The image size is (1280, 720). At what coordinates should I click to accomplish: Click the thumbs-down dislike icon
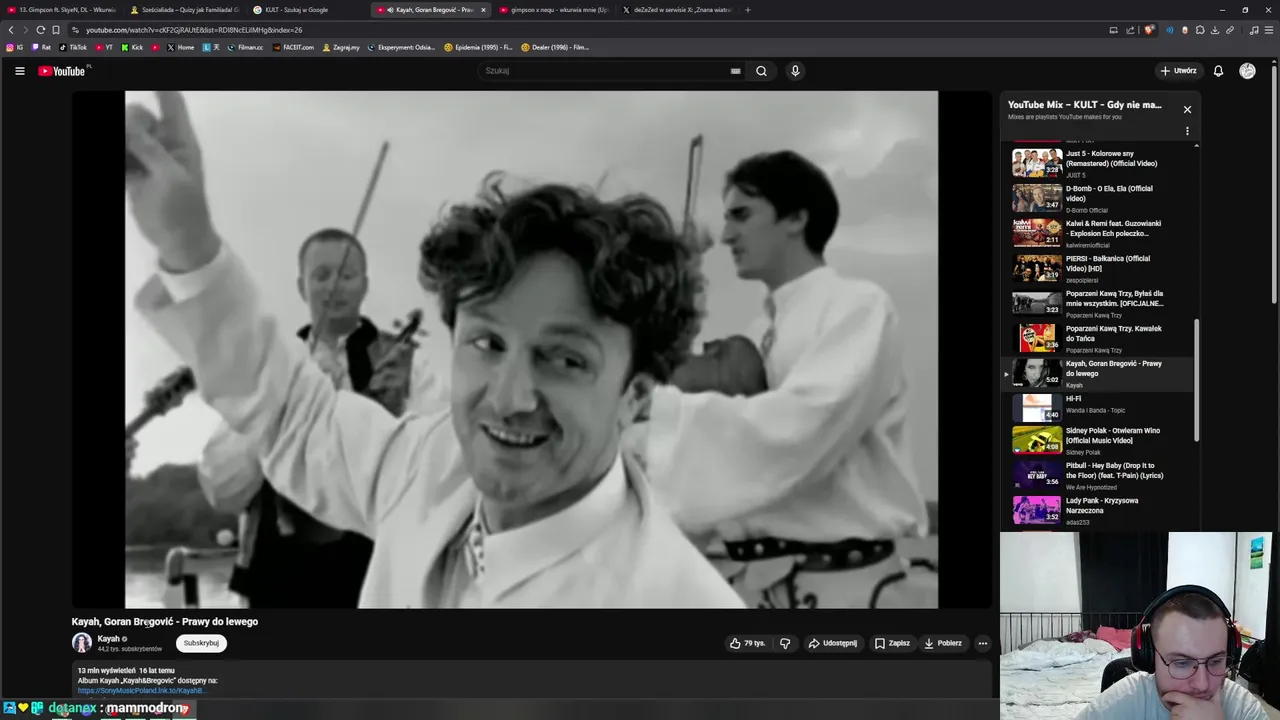point(785,643)
